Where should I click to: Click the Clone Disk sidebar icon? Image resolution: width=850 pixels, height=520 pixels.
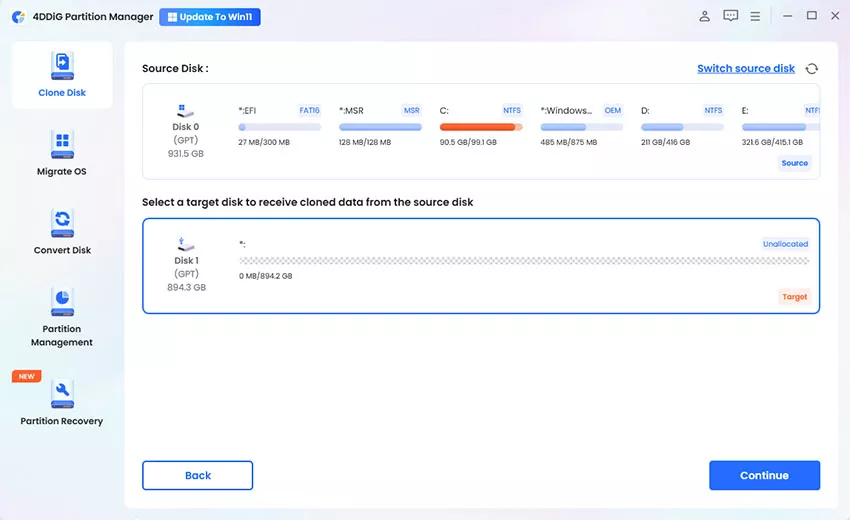[62, 67]
